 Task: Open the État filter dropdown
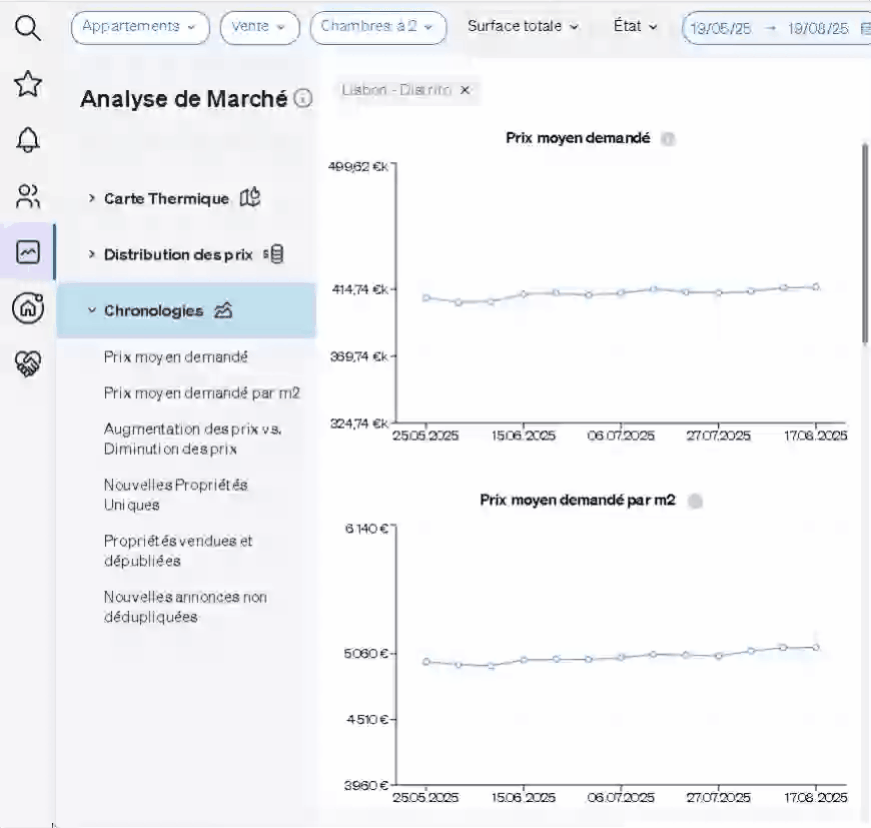point(635,27)
